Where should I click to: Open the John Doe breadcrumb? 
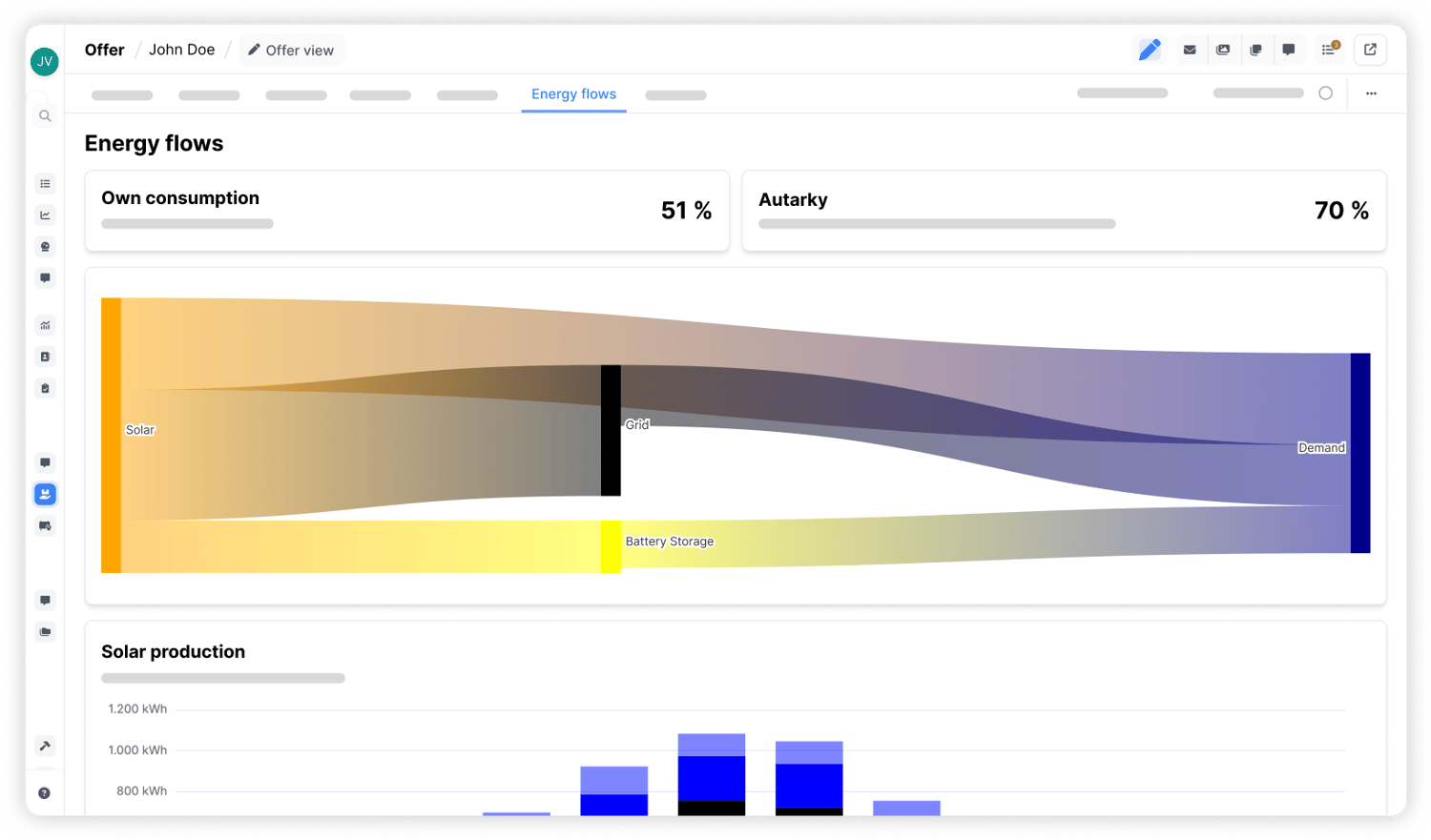point(181,50)
